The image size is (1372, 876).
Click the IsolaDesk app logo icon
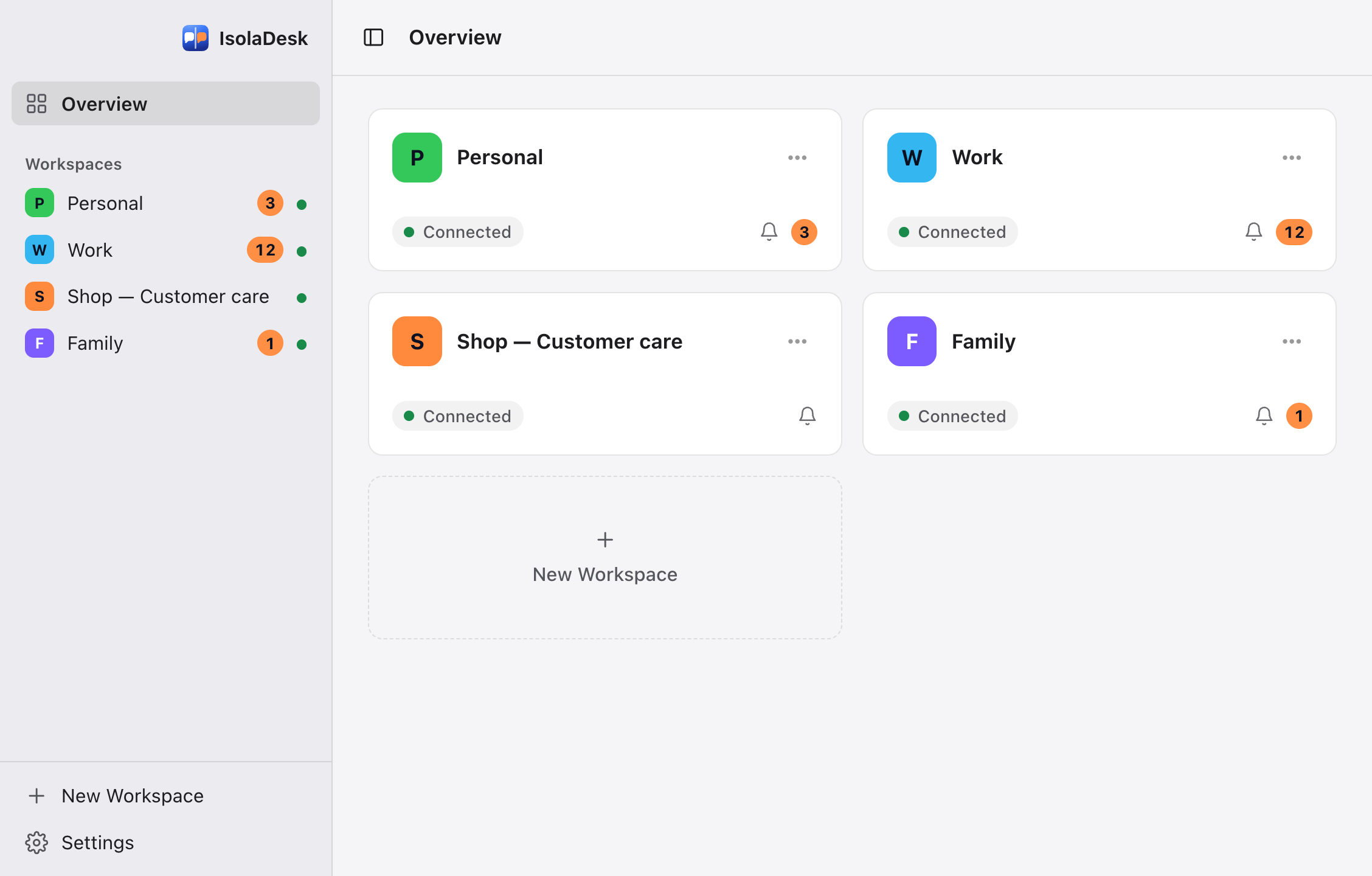tap(195, 38)
